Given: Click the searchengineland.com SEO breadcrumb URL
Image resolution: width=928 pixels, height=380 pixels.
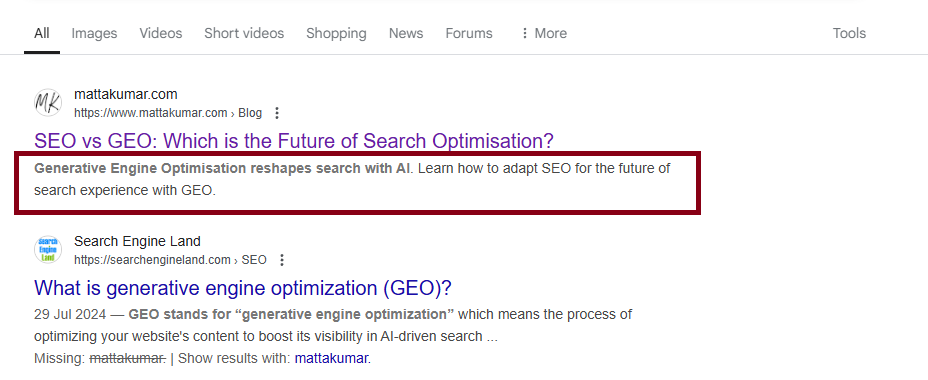Looking at the screenshot, I should (x=170, y=260).
